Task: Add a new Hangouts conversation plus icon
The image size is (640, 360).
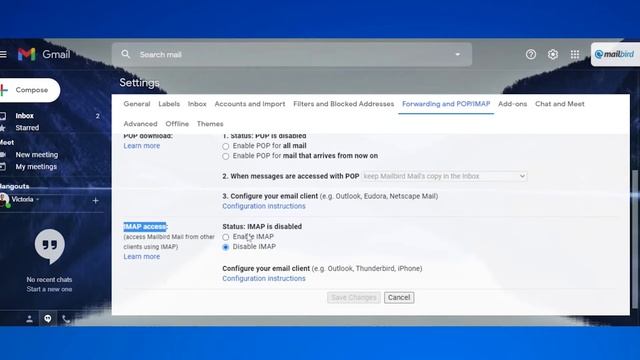Action: [95, 201]
